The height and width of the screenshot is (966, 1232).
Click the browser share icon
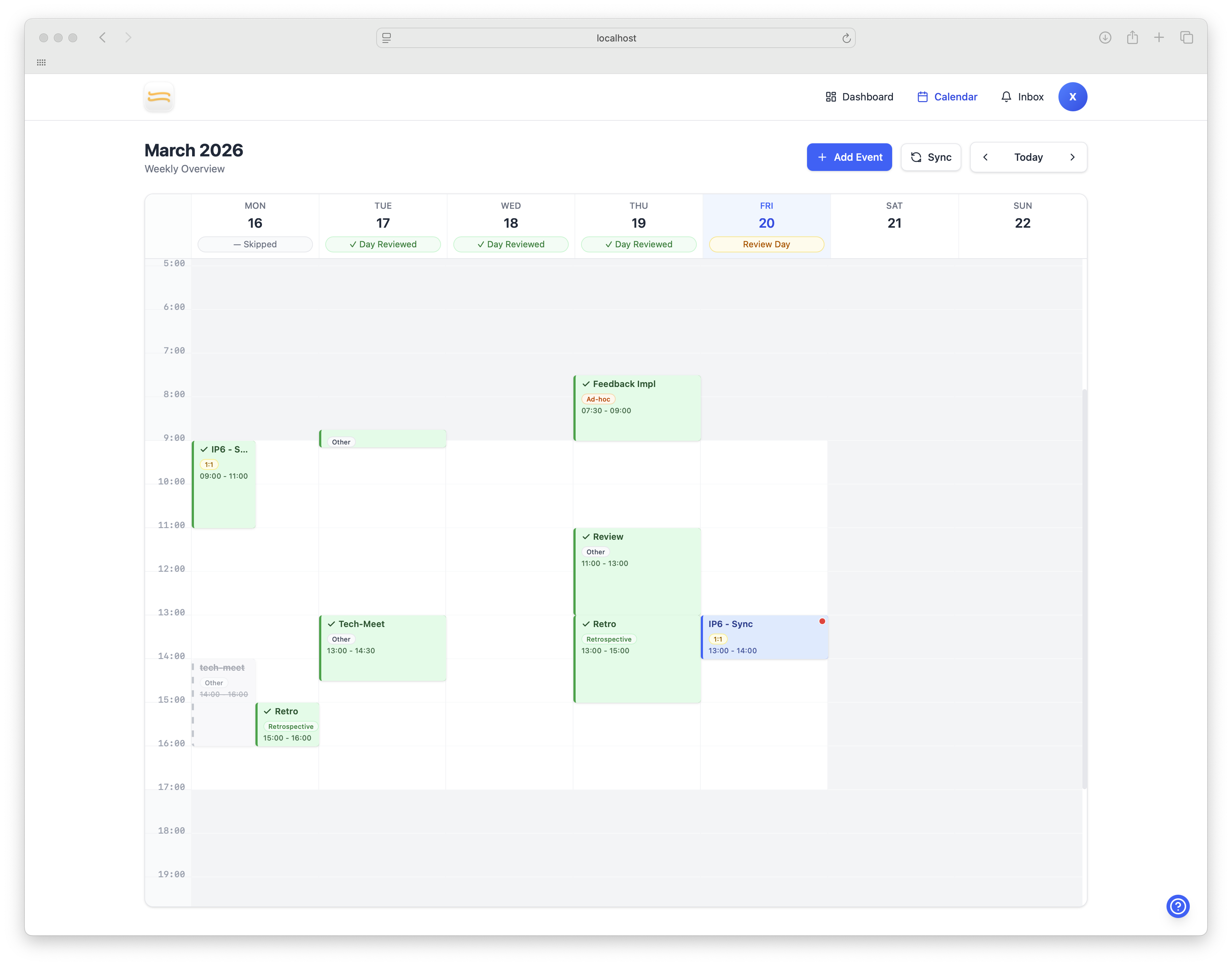(x=1132, y=38)
